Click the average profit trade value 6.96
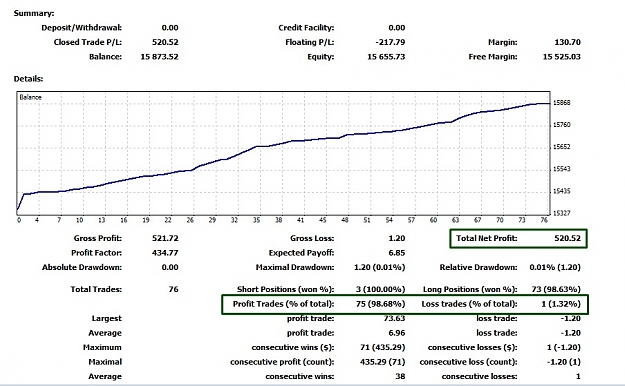Image resolution: width=625 pixels, height=386 pixels. (x=397, y=333)
